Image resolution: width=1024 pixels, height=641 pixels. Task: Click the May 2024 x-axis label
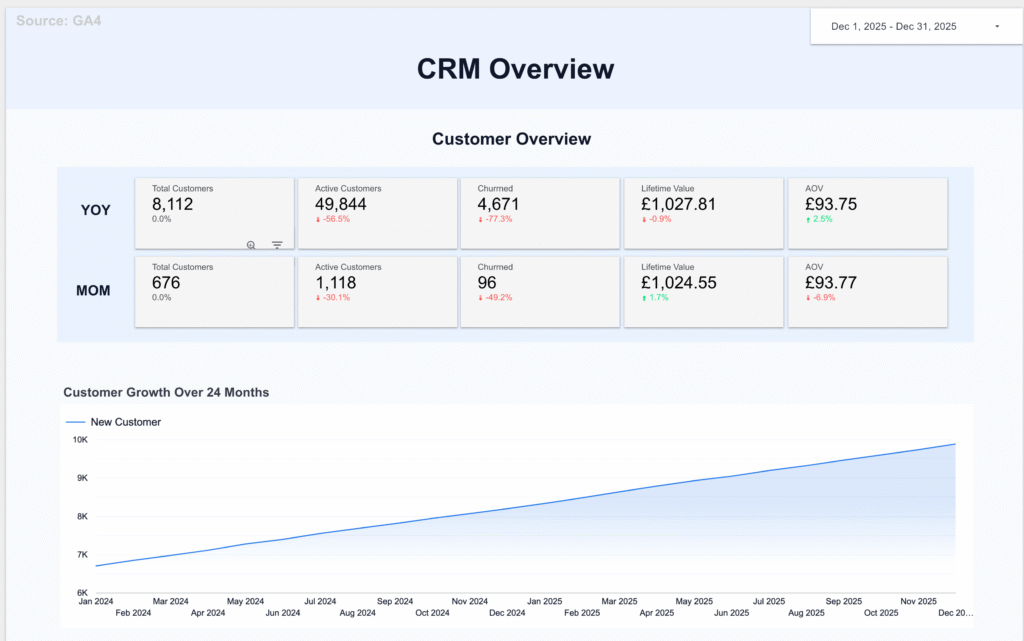click(246, 601)
